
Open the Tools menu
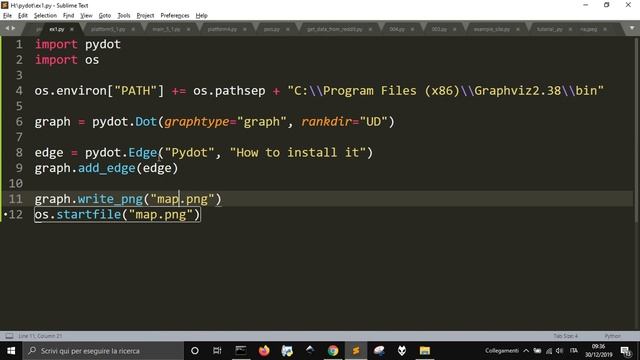pyautogui.click(x=124, y=16)
